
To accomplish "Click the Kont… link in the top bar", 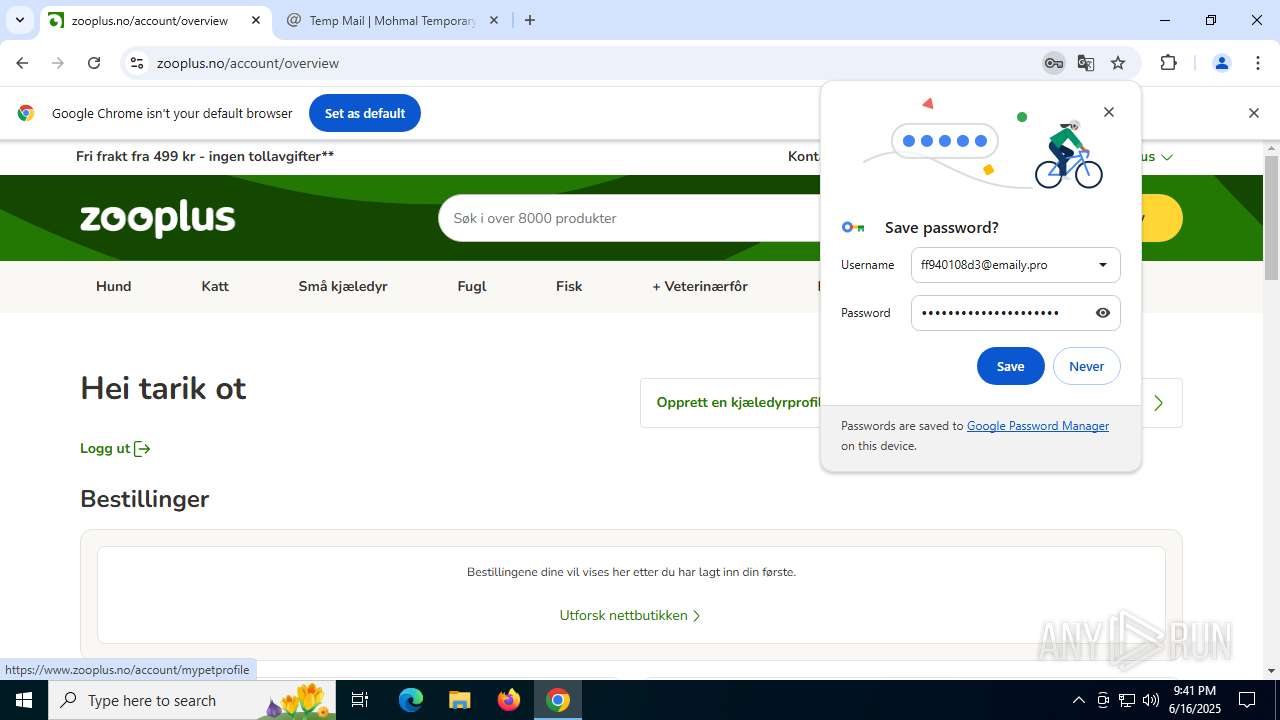I will click(x=804, y=157).
